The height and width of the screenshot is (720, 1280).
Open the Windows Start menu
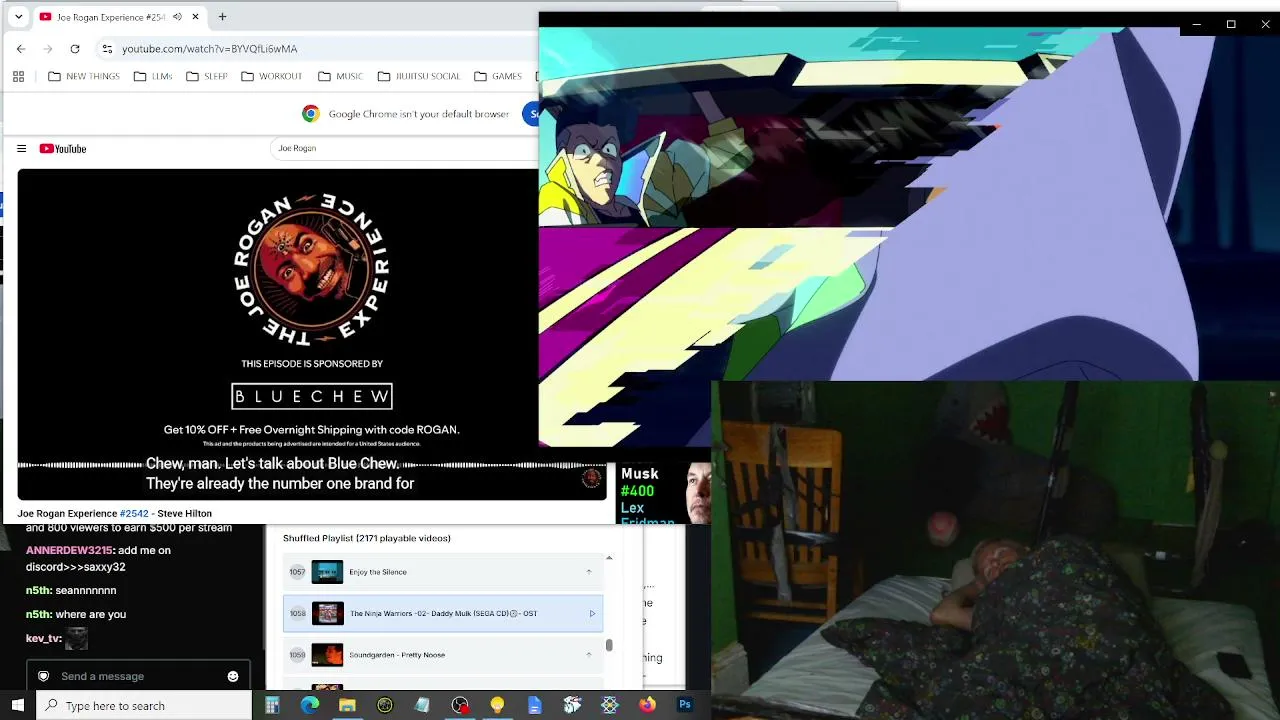(18, 705)
